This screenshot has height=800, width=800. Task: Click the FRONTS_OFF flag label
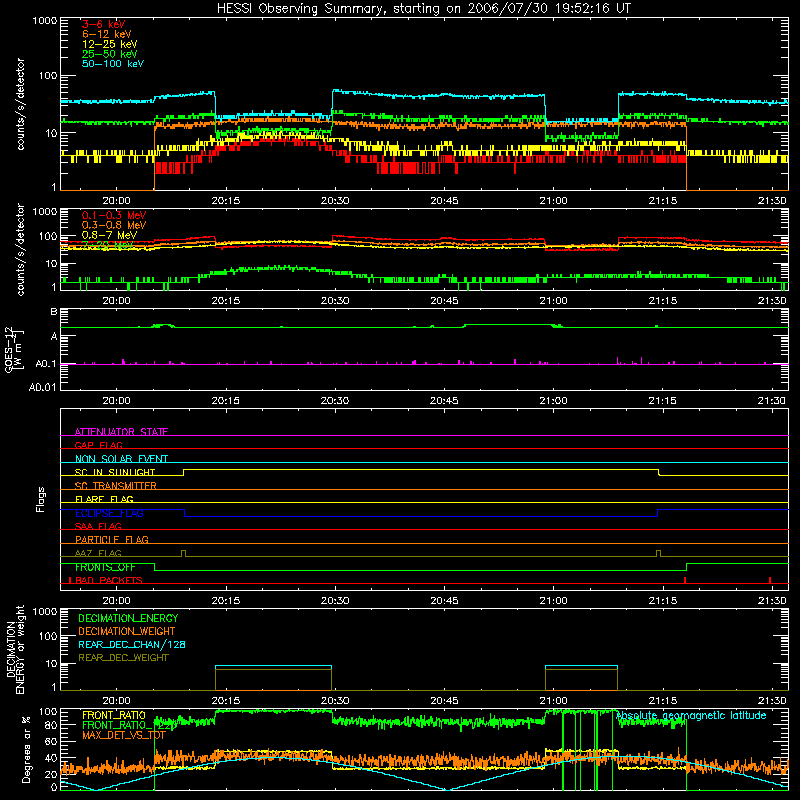[x=105, y=567]
